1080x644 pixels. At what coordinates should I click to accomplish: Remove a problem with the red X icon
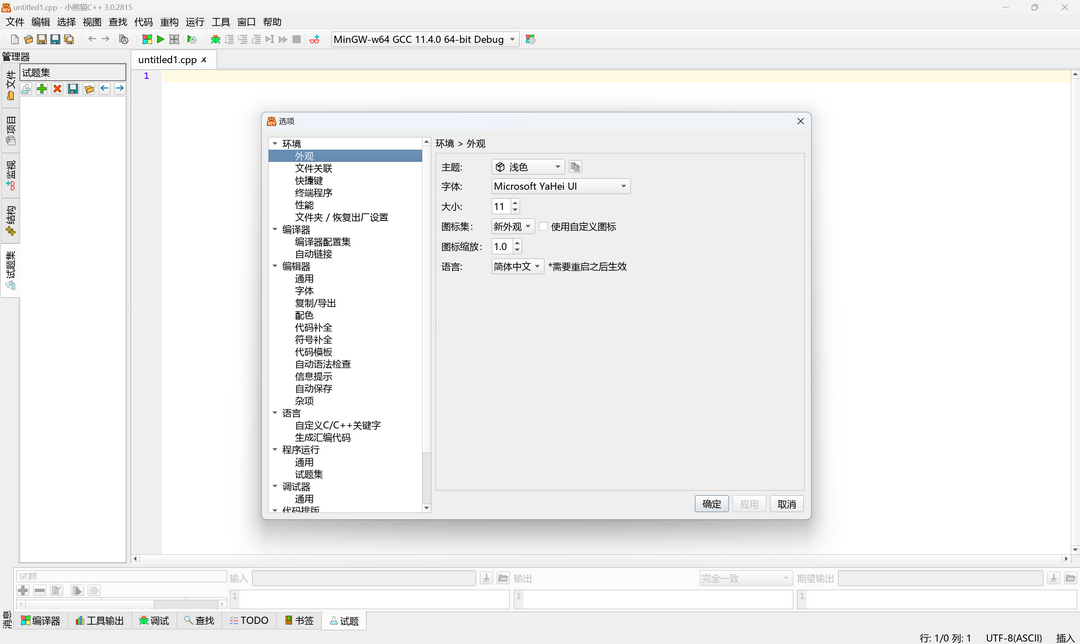[56, 88]
